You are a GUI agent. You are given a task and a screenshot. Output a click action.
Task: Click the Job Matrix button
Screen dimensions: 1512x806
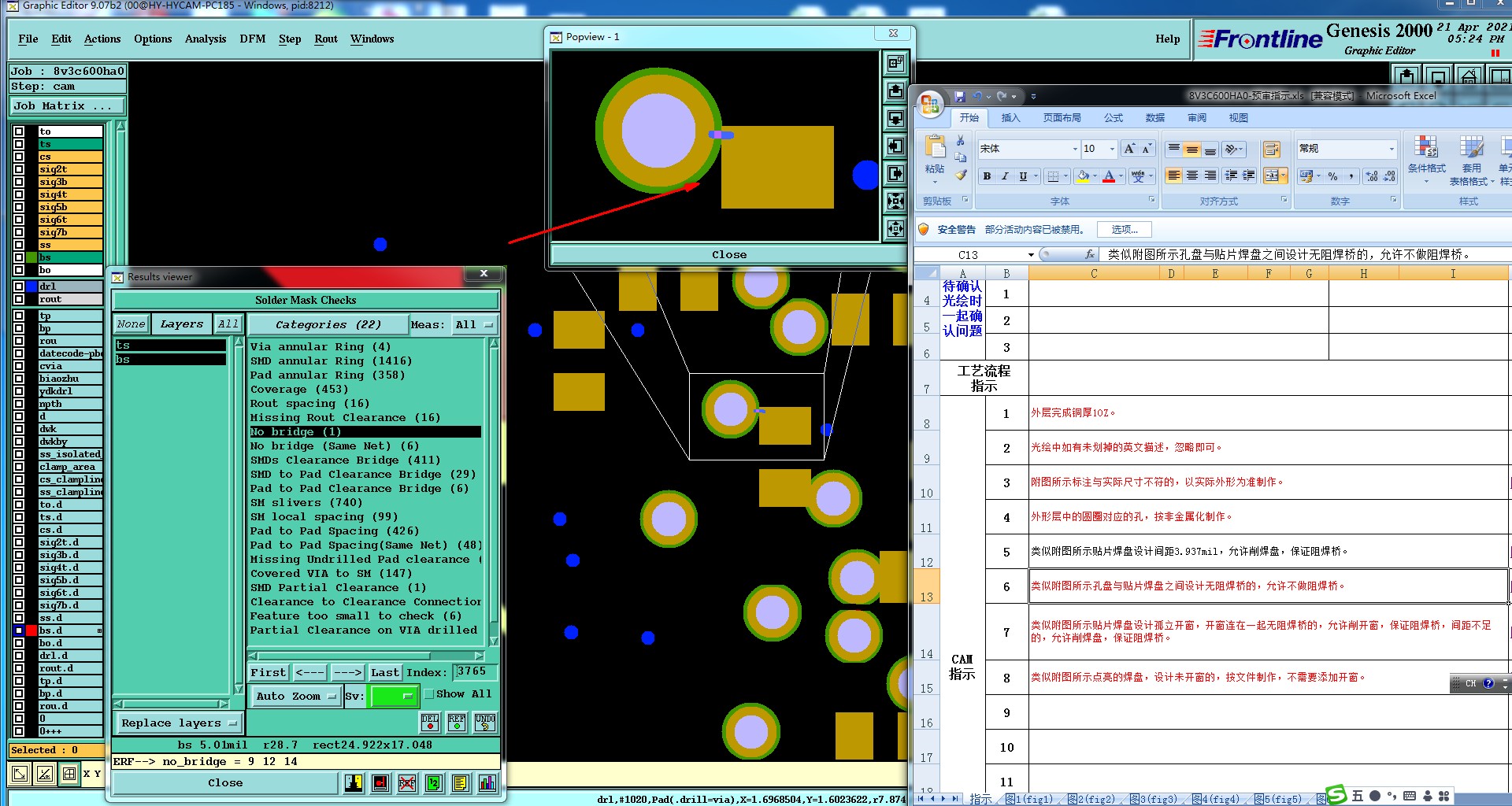(x=67, y=105)
